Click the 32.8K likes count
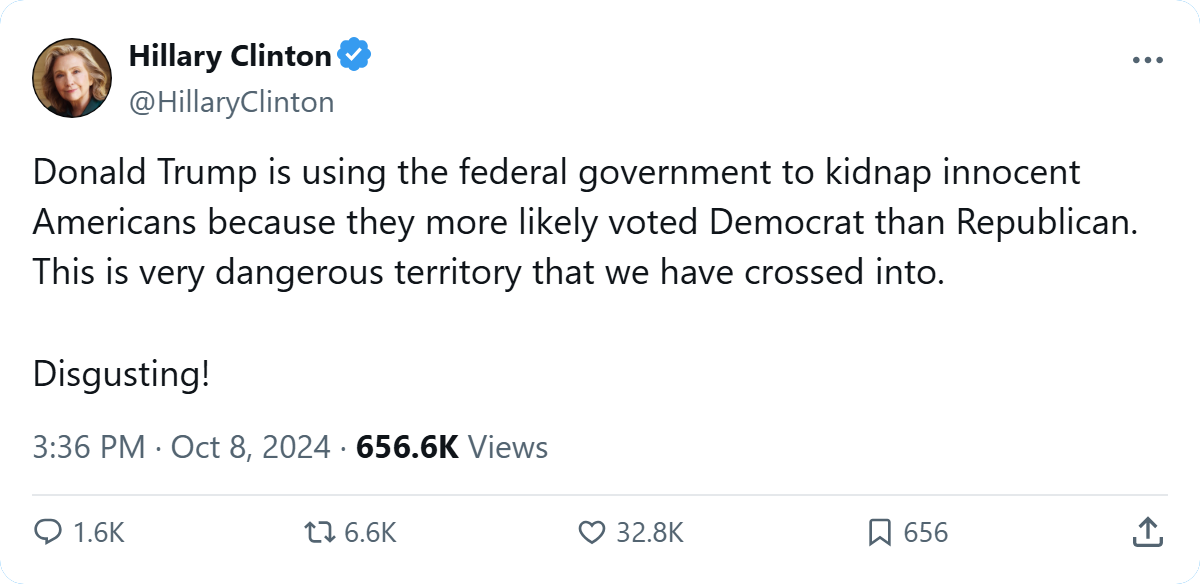This screenshot has width=1200, height=584. pyautogui.click(x=649, y=533)
